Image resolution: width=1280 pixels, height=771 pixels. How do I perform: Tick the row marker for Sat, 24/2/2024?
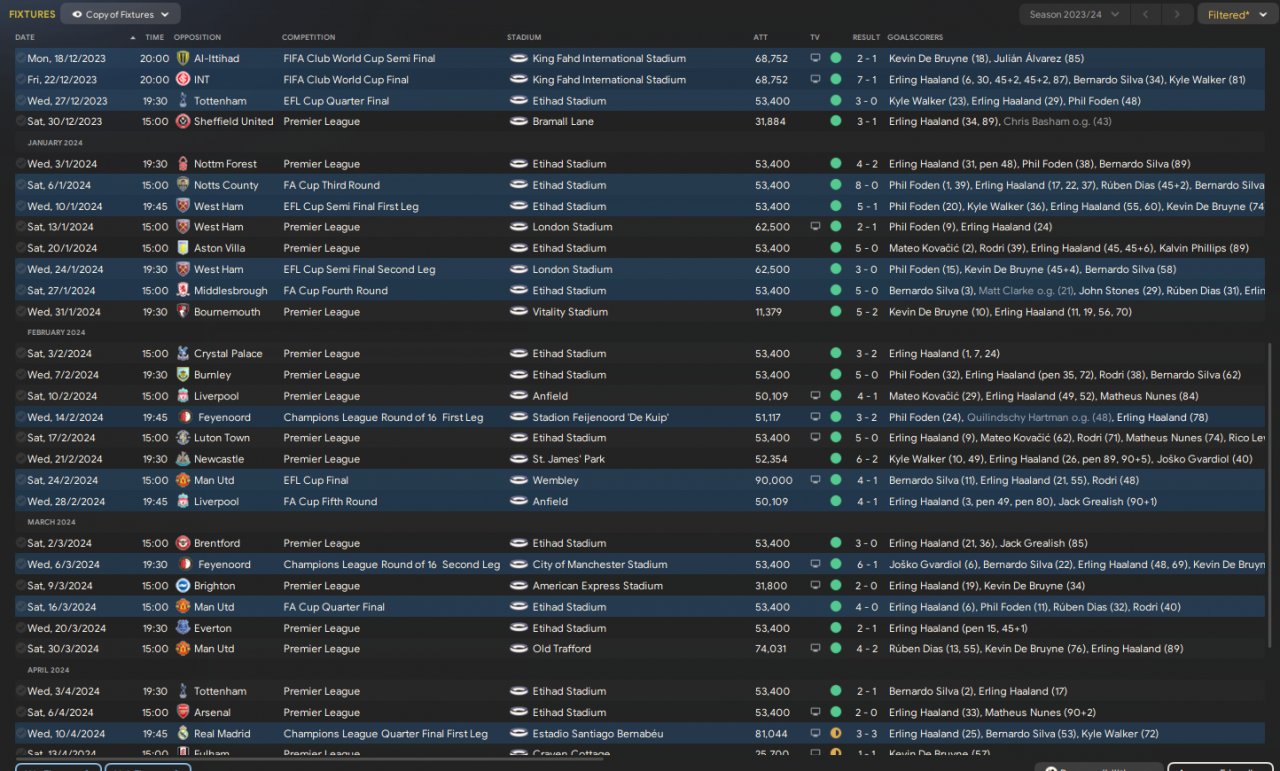point(20,481)
